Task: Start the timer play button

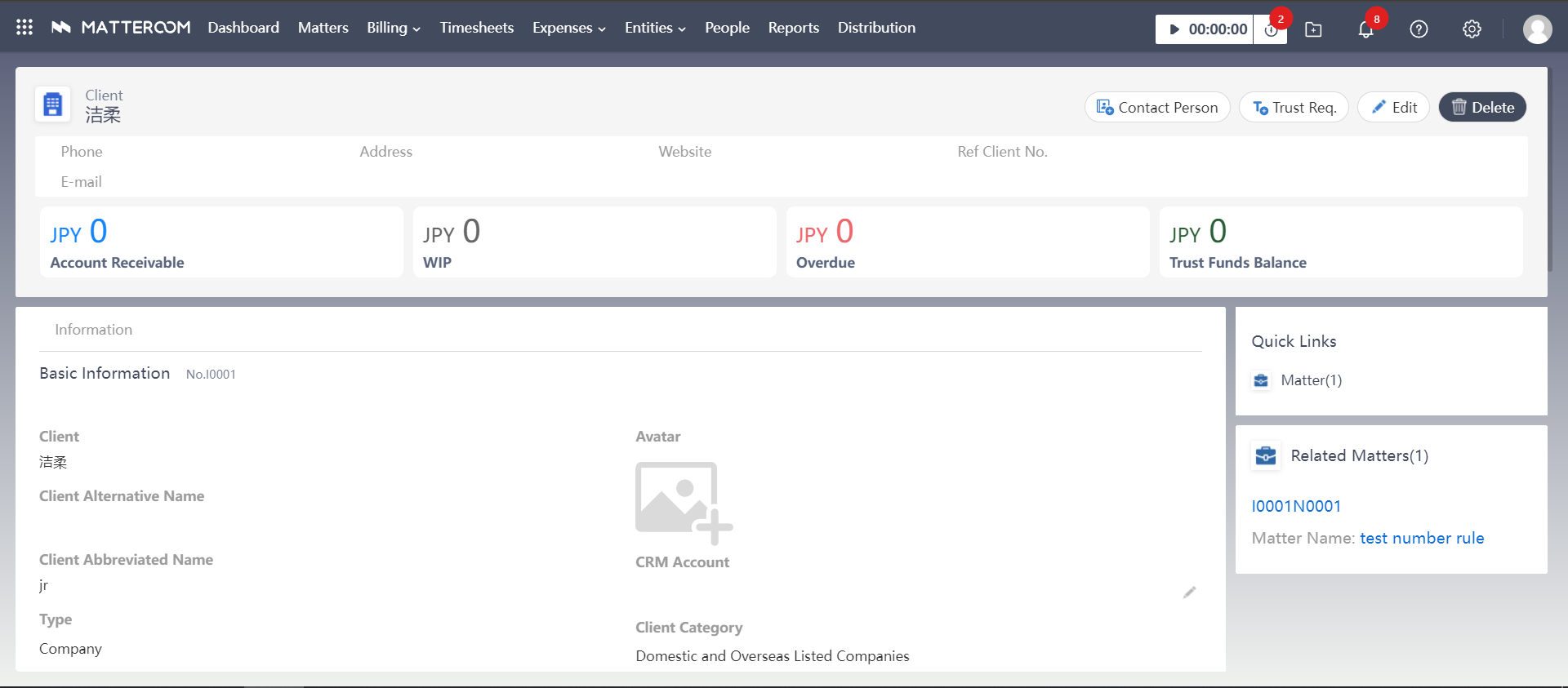Action: (x=1174, y=29)
